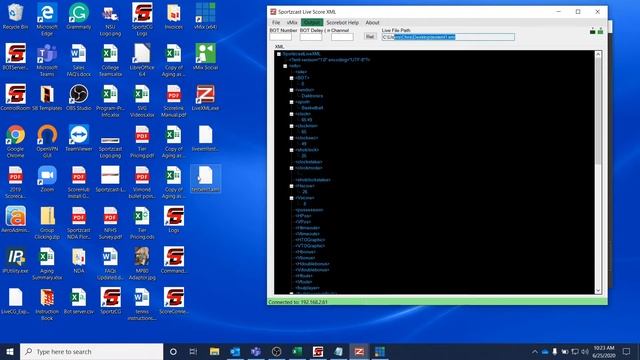Collapse the <info> tree node
The image size is (640, 360).
pyautogui.click(x=285, y=66)
